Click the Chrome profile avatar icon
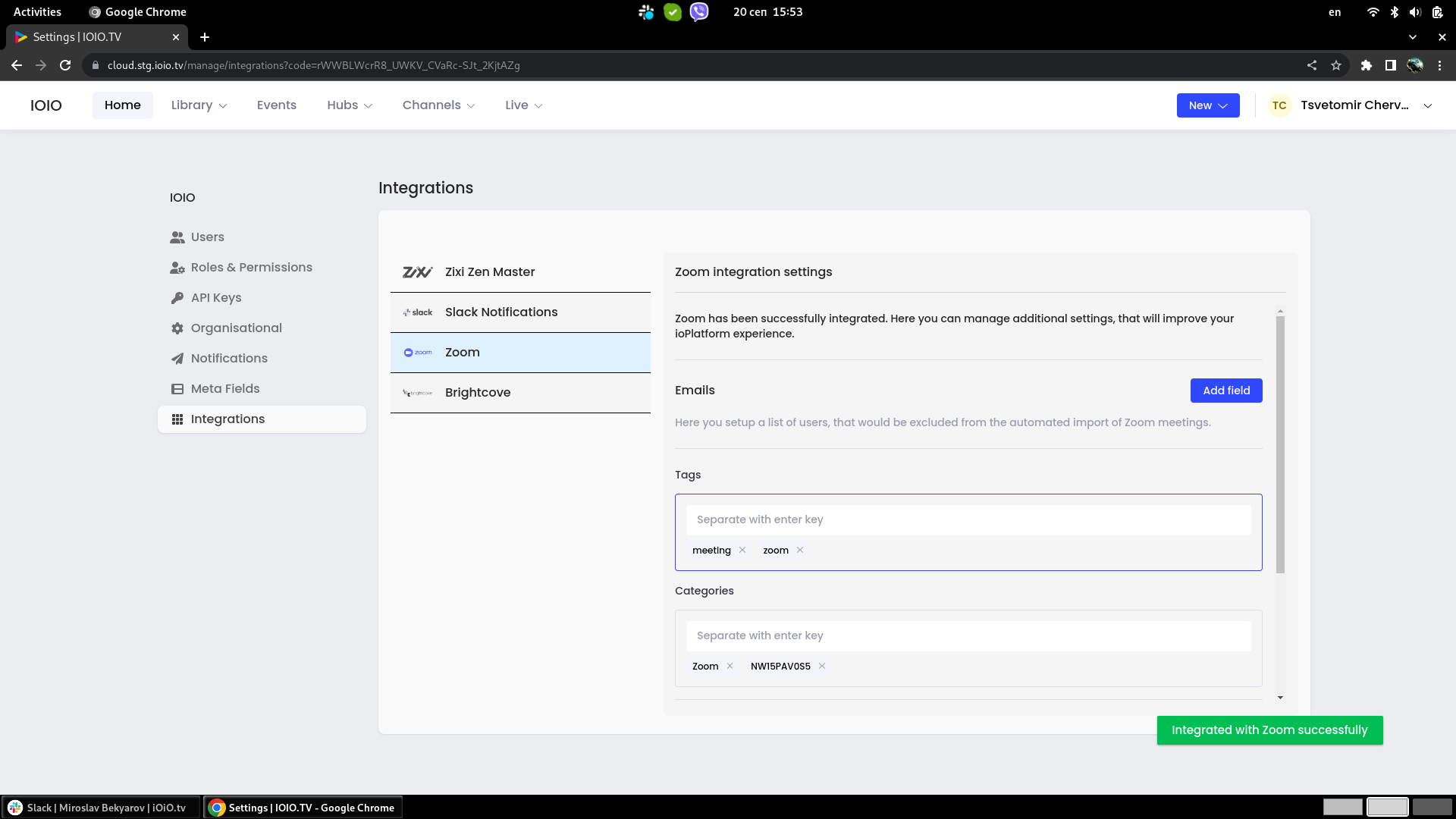 1415,65
